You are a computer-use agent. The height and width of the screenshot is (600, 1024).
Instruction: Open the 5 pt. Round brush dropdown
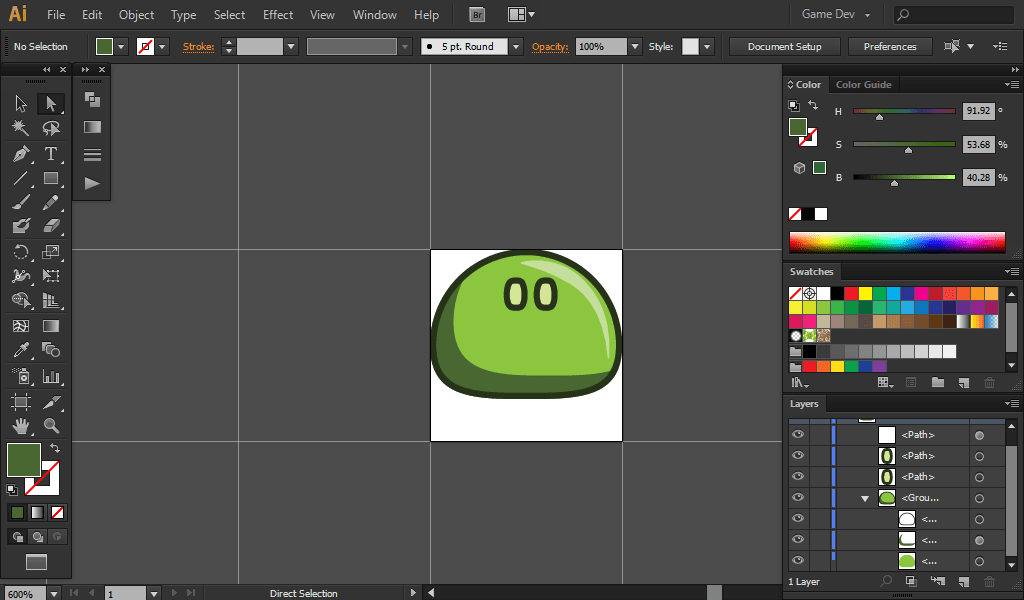point(515,47)
